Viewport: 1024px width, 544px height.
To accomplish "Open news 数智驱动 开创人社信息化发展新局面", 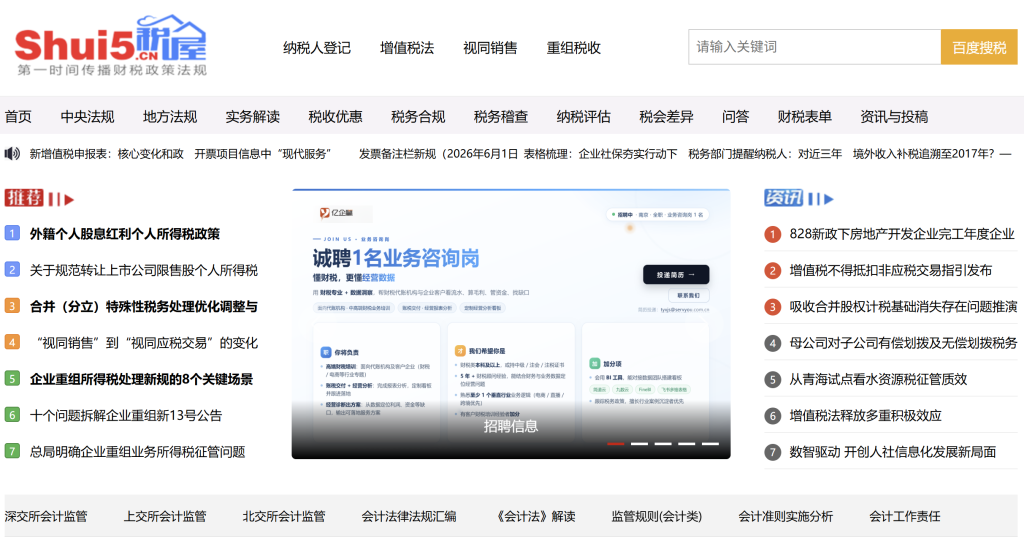I will (x=893, y=452).
